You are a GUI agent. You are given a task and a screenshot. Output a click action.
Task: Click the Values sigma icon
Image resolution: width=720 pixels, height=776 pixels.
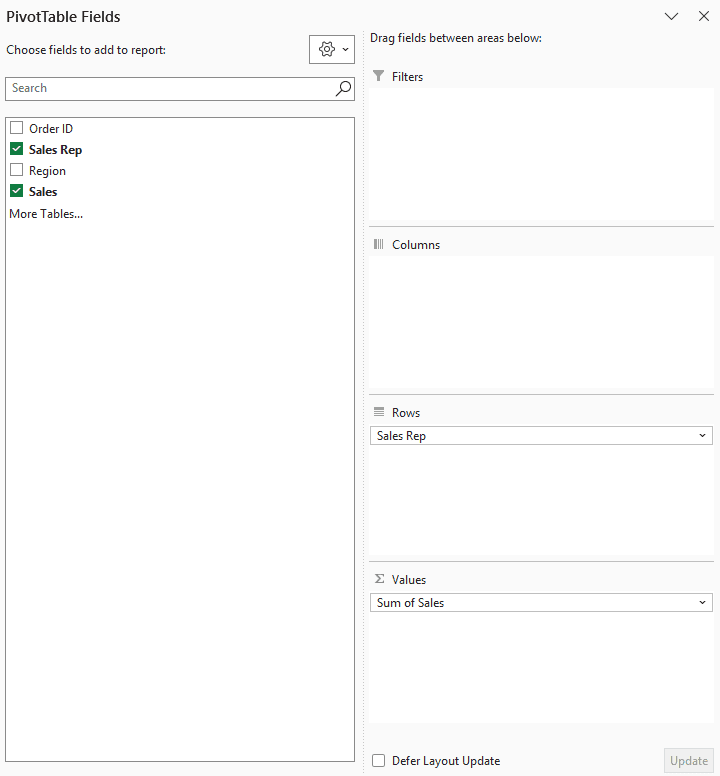point(379,579)
